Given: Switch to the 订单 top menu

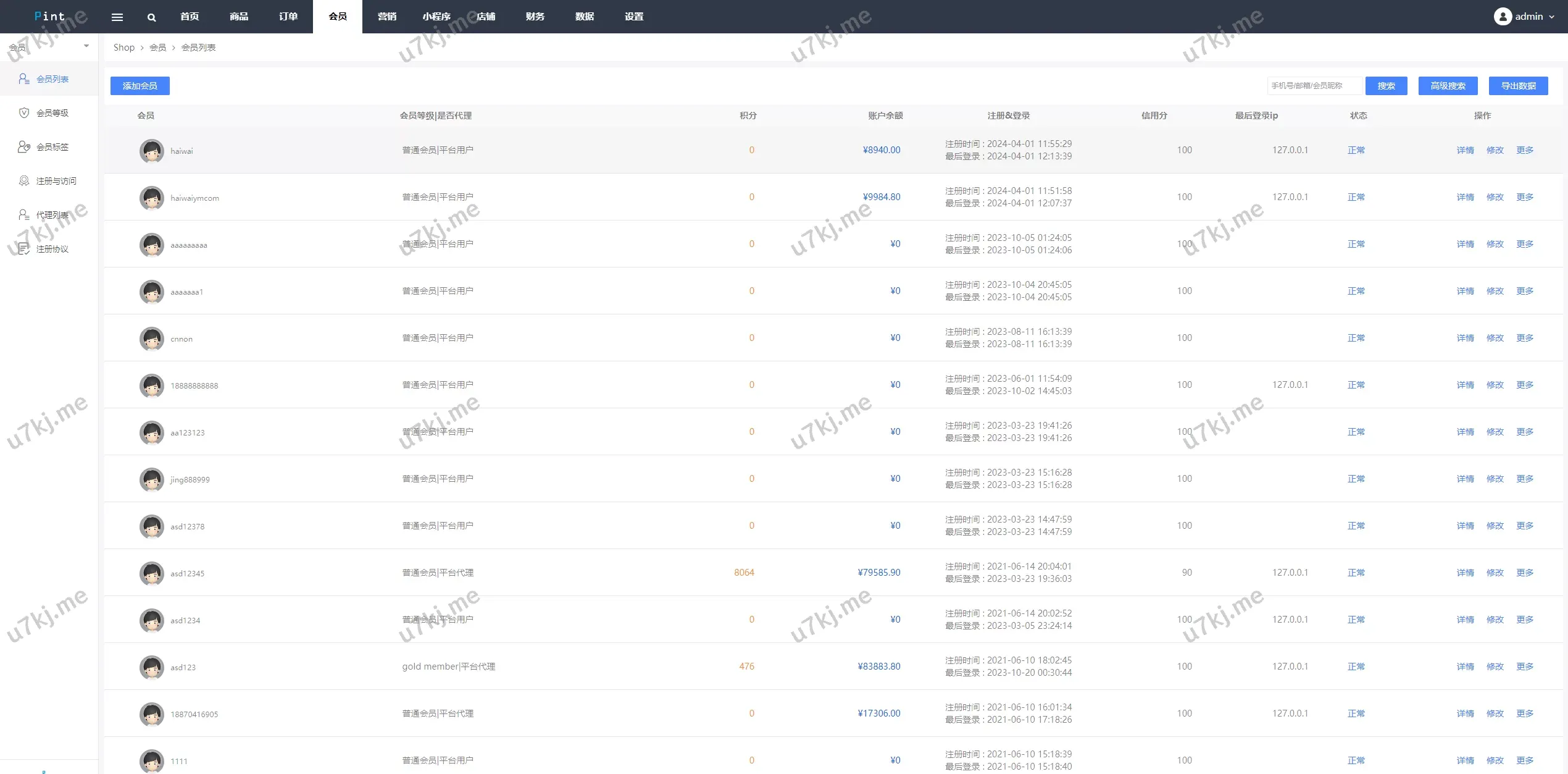Looking at the screenshot, I should click(x=288, y=17).
